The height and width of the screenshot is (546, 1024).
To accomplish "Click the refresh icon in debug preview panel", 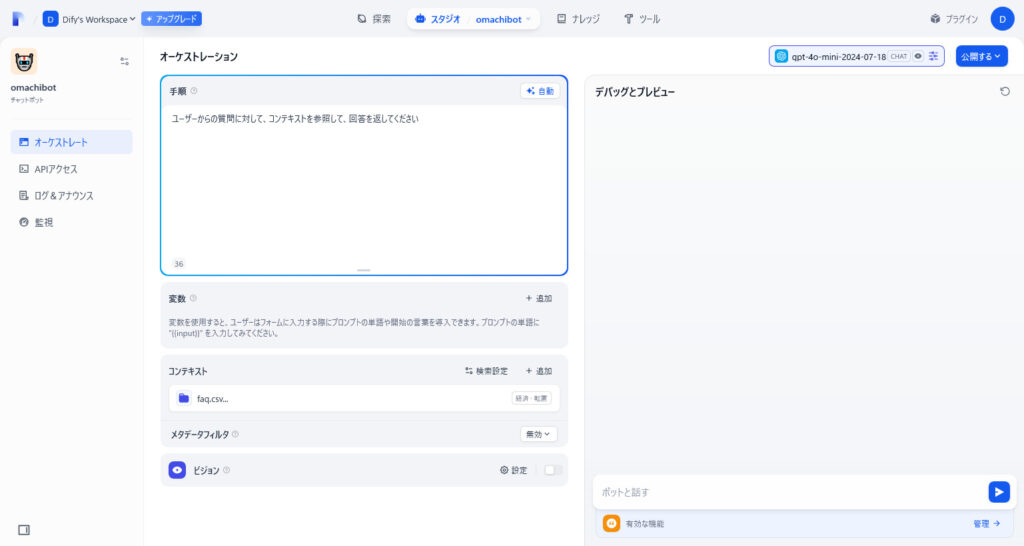I will pyautogui.click(x=1005, y=91).
